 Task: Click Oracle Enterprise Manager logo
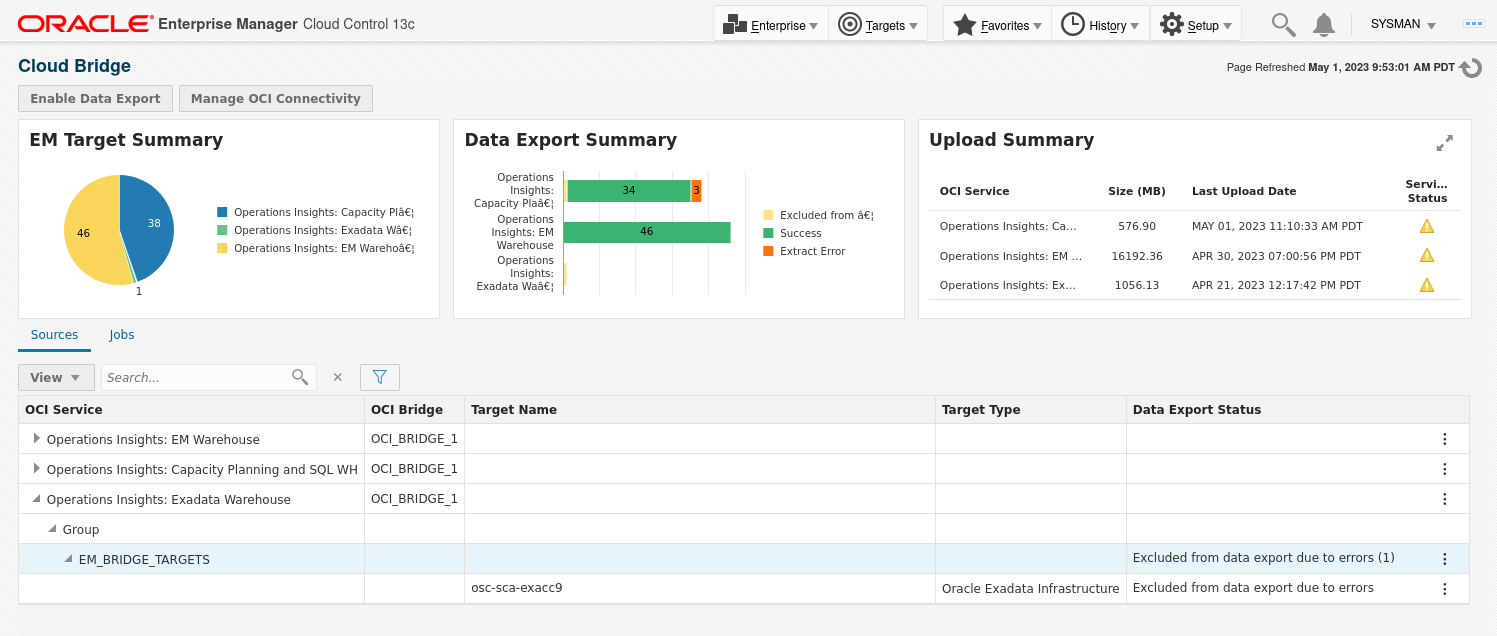pyautogui.click(x=216, y=23)
